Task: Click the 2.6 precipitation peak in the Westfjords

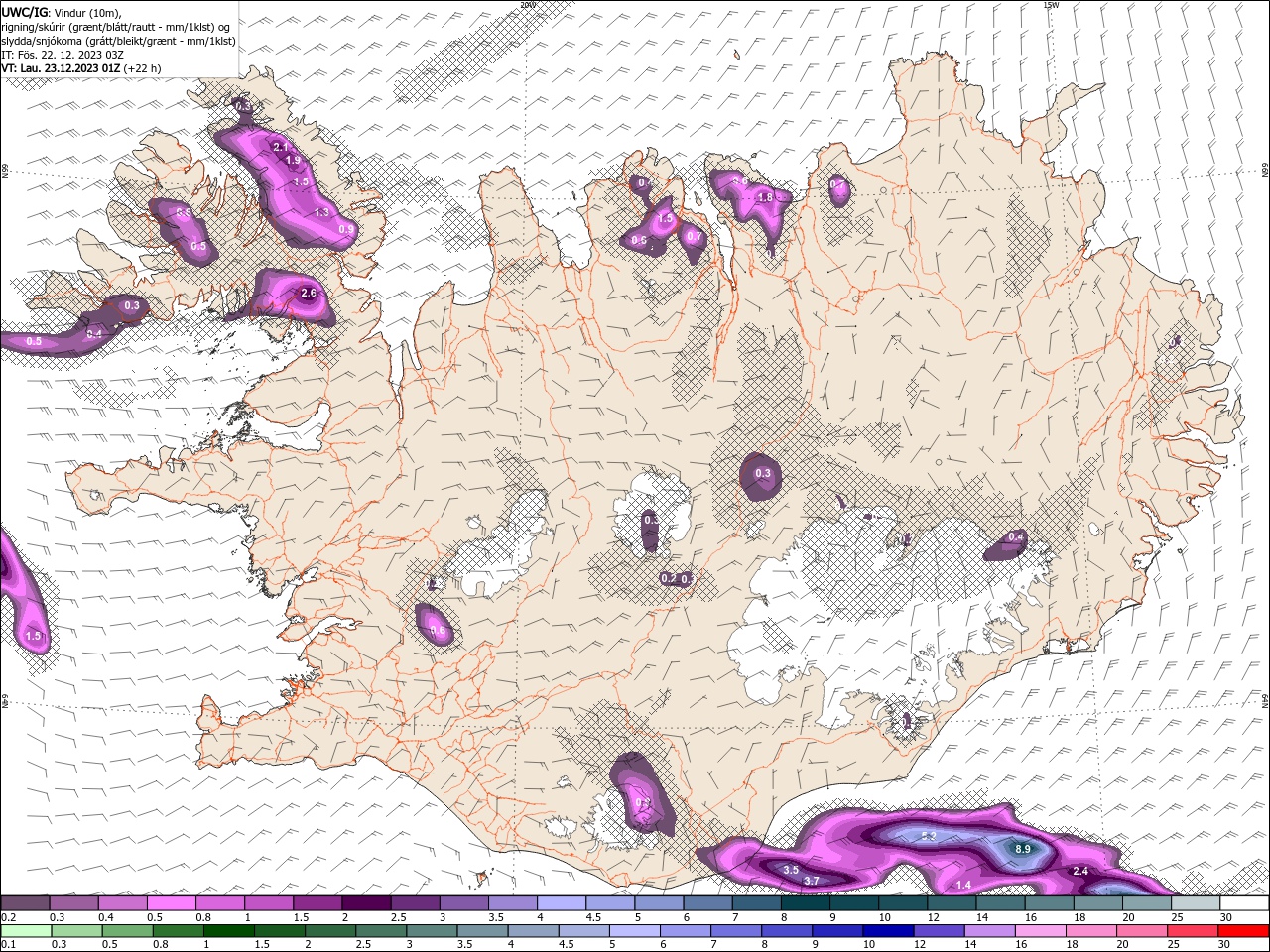Action: (x=309, y=294)
